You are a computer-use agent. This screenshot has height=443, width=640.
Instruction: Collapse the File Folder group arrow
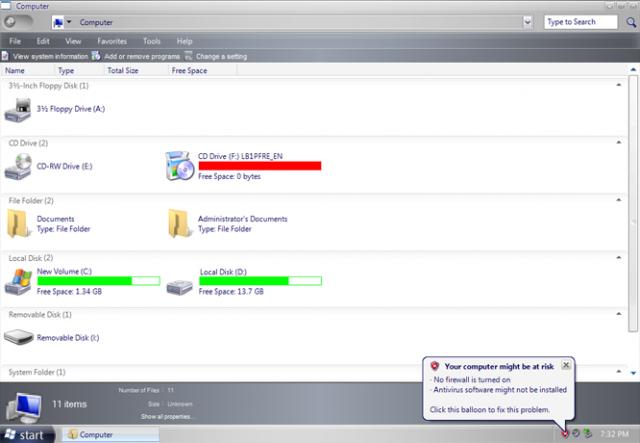(619, 200)
